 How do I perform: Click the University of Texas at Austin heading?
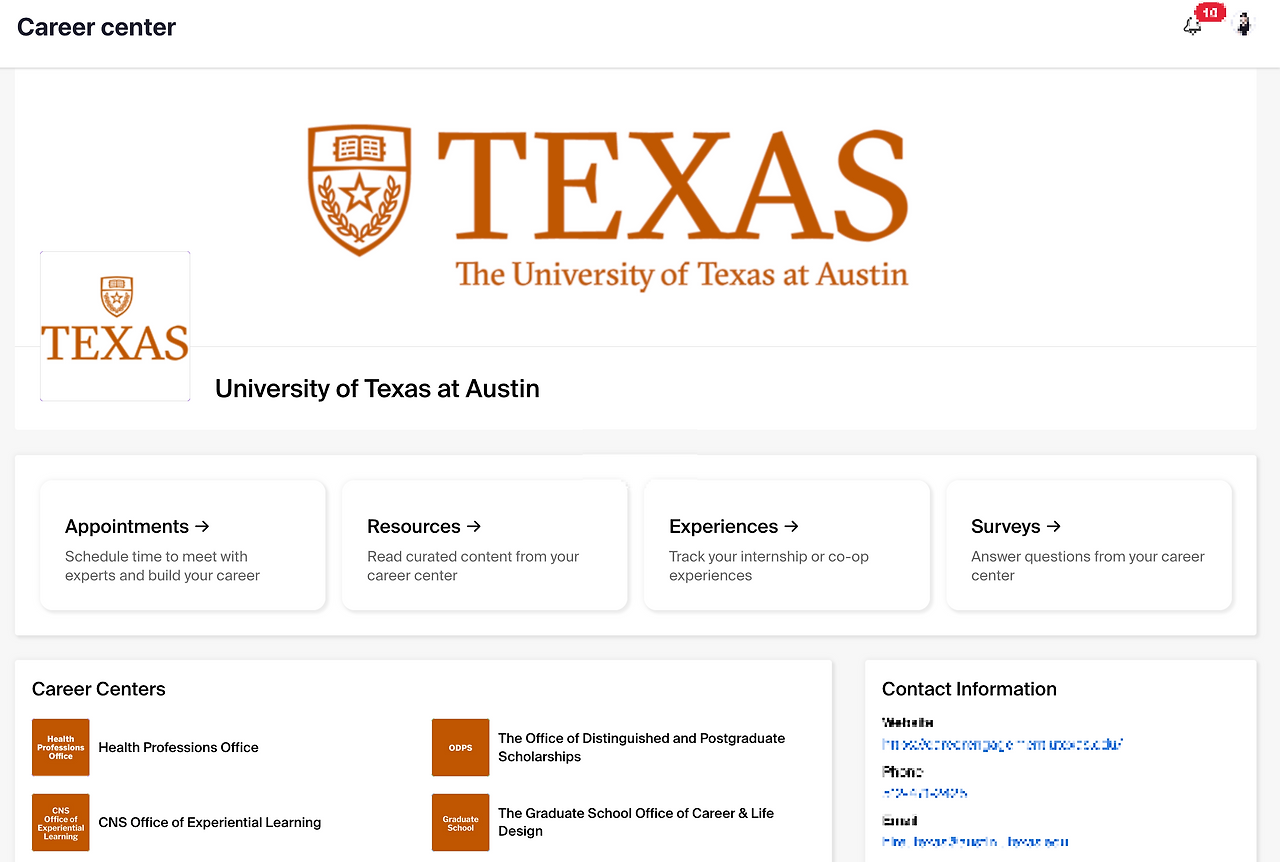377,388
